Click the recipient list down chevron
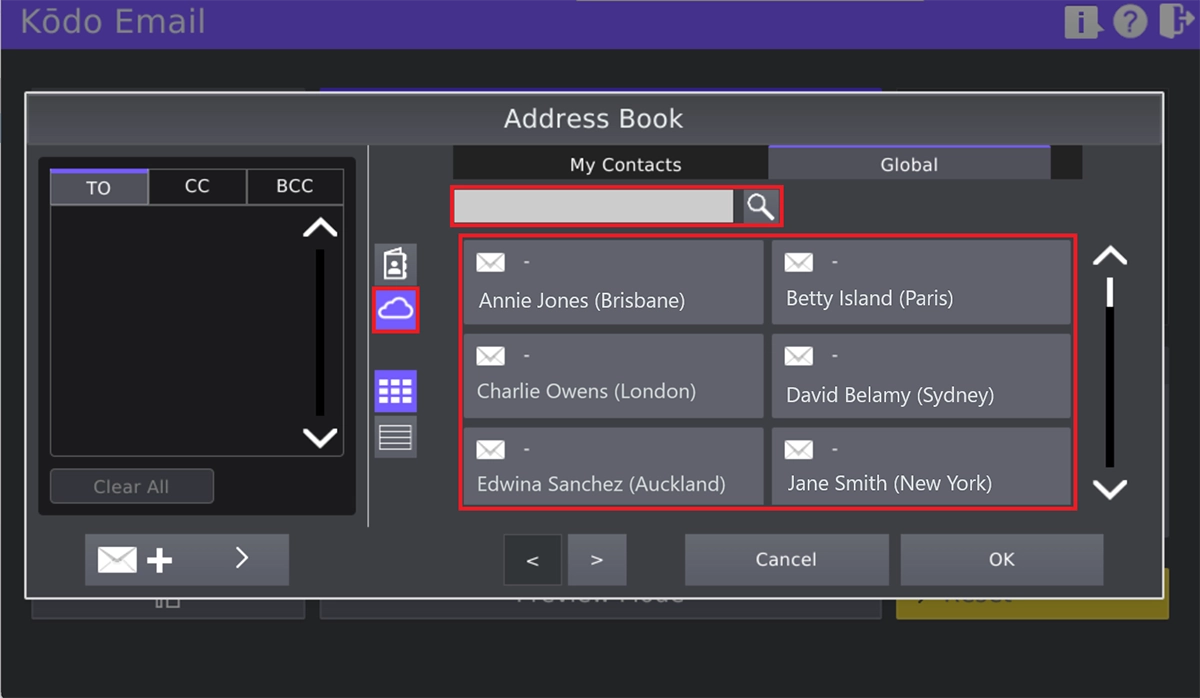 point(319,438)
